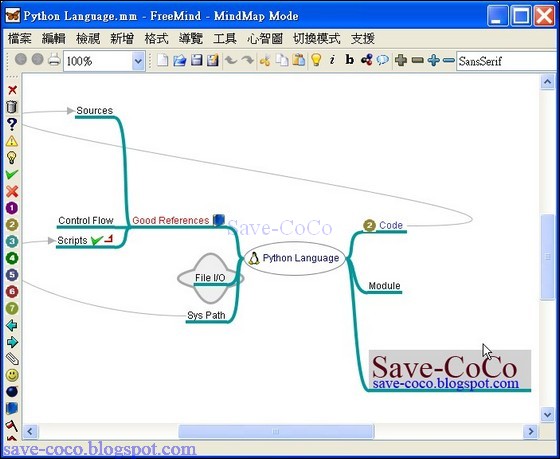Click the colored nodes toolbar icon

(366, 60)
